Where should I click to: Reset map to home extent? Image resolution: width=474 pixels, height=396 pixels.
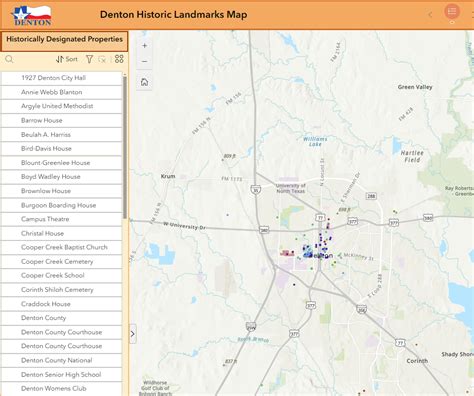pyautogui.click(x=144, y=82)
